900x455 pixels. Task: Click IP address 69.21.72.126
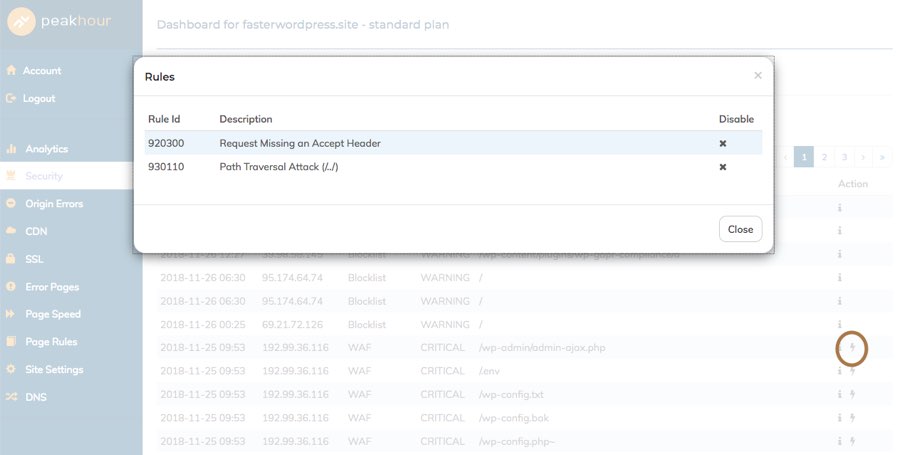point(293,325)
